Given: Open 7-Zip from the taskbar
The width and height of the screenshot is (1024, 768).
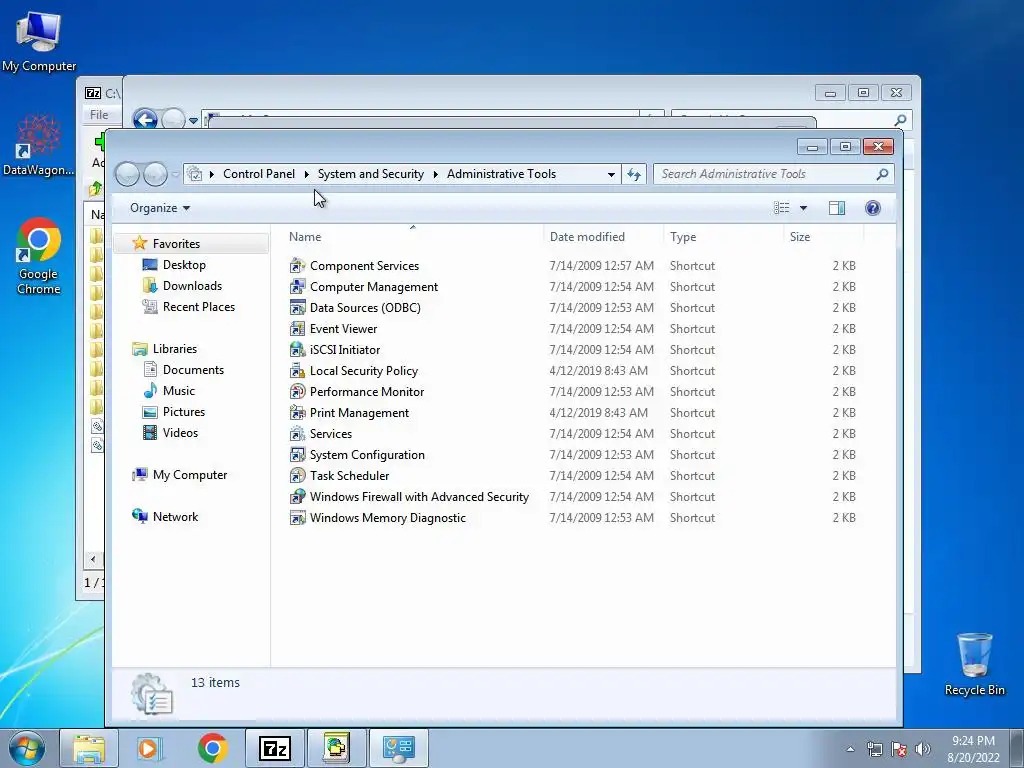Looking at the screenshot, I should pos(274,748).
